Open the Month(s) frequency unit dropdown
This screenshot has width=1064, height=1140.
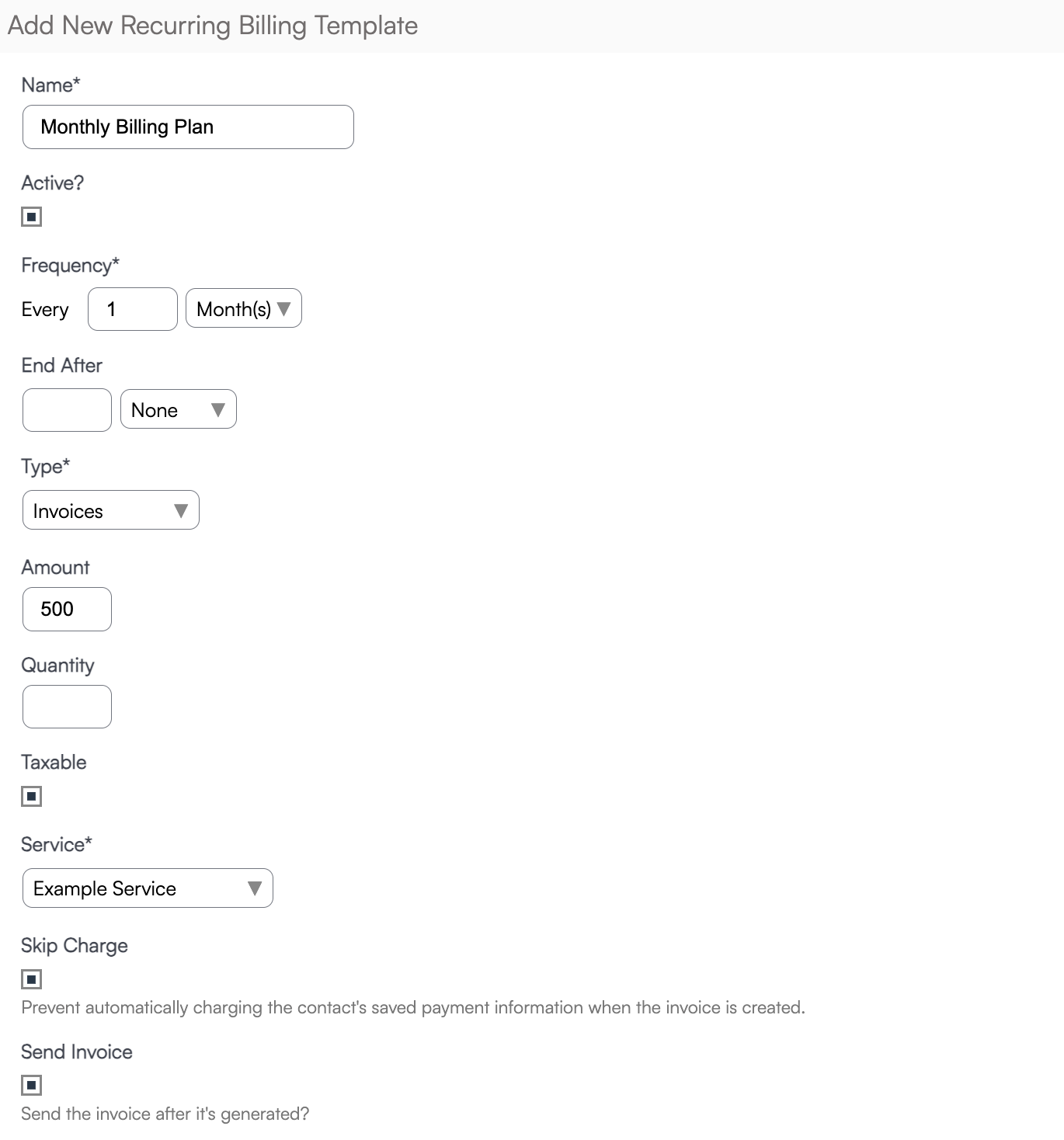point(244,308)
